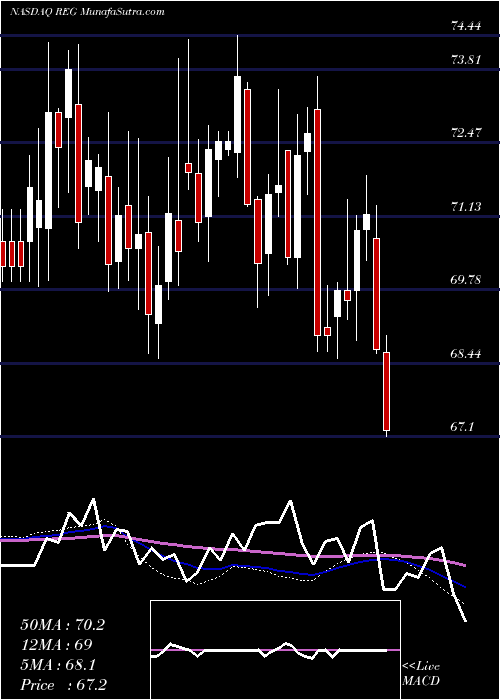Click the '12MA : 69' readout
This screenshot has height=700, width=500.
pos(56,645)
